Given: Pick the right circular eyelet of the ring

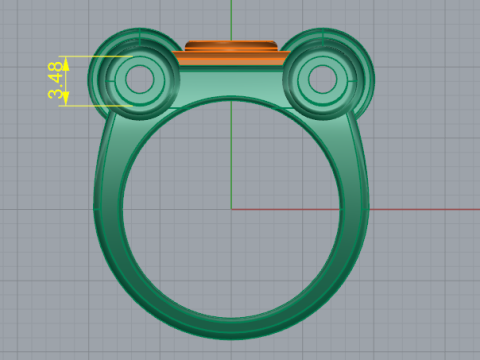Looking at the screenshot, I should pyautogui.click(x=323, y=79).
